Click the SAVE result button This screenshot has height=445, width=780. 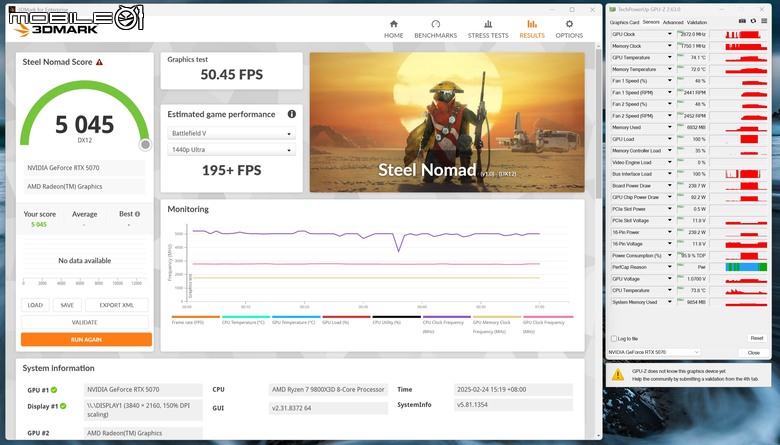(67, 305)
